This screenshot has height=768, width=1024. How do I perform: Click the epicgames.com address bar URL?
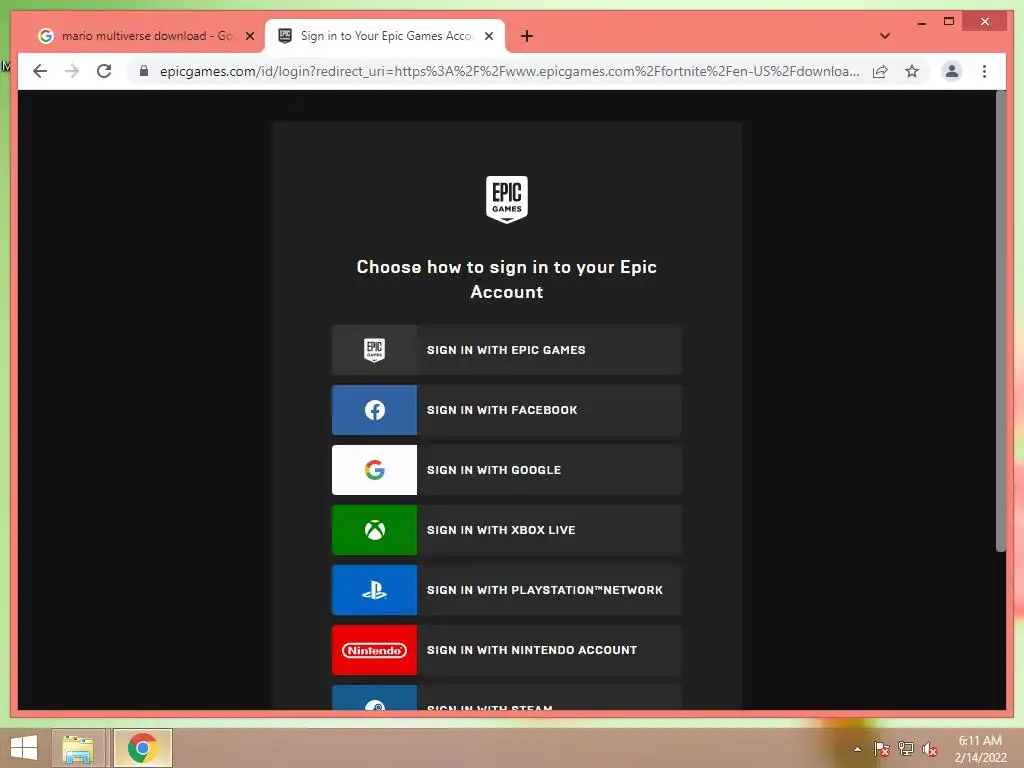click(x=509, y=71)
